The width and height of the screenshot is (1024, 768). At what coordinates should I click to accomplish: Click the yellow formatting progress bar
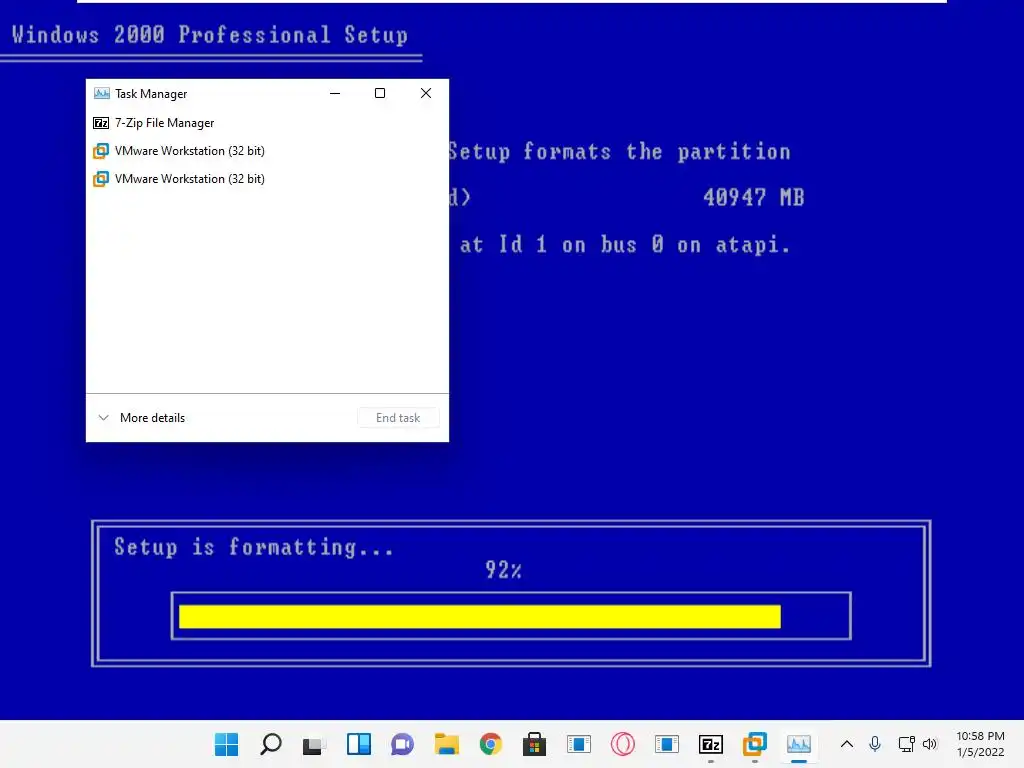tap(479, 616)
